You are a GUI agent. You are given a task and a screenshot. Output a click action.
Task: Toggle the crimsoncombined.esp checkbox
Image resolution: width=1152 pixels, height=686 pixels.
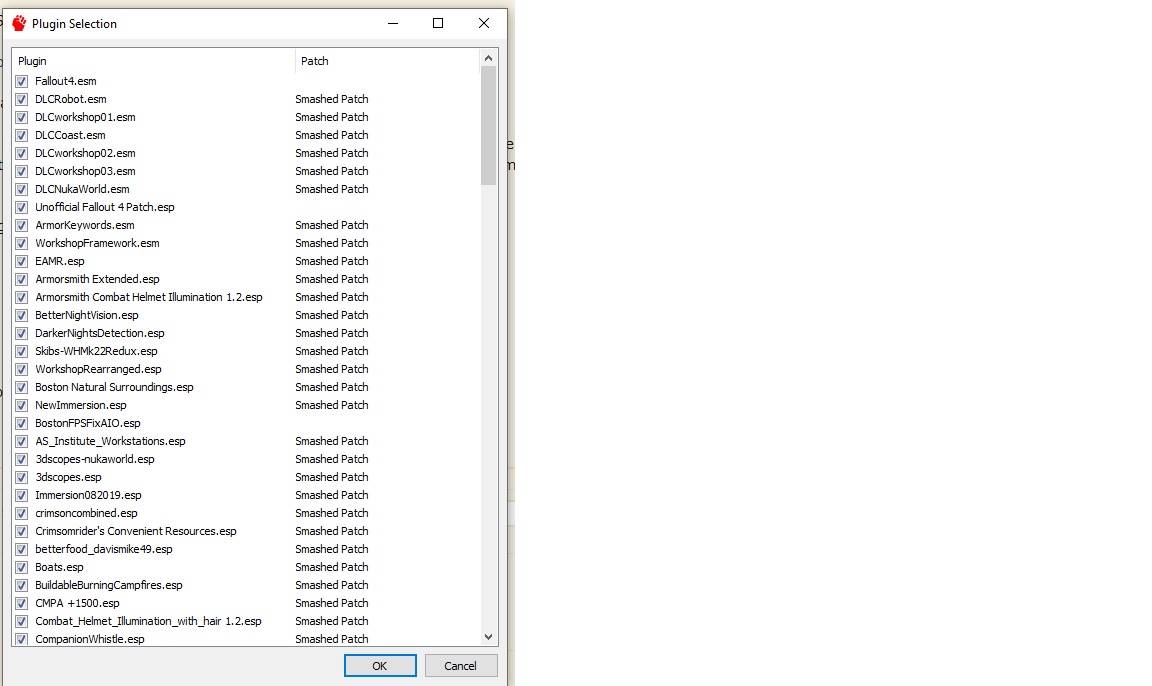tap(21, 513)
